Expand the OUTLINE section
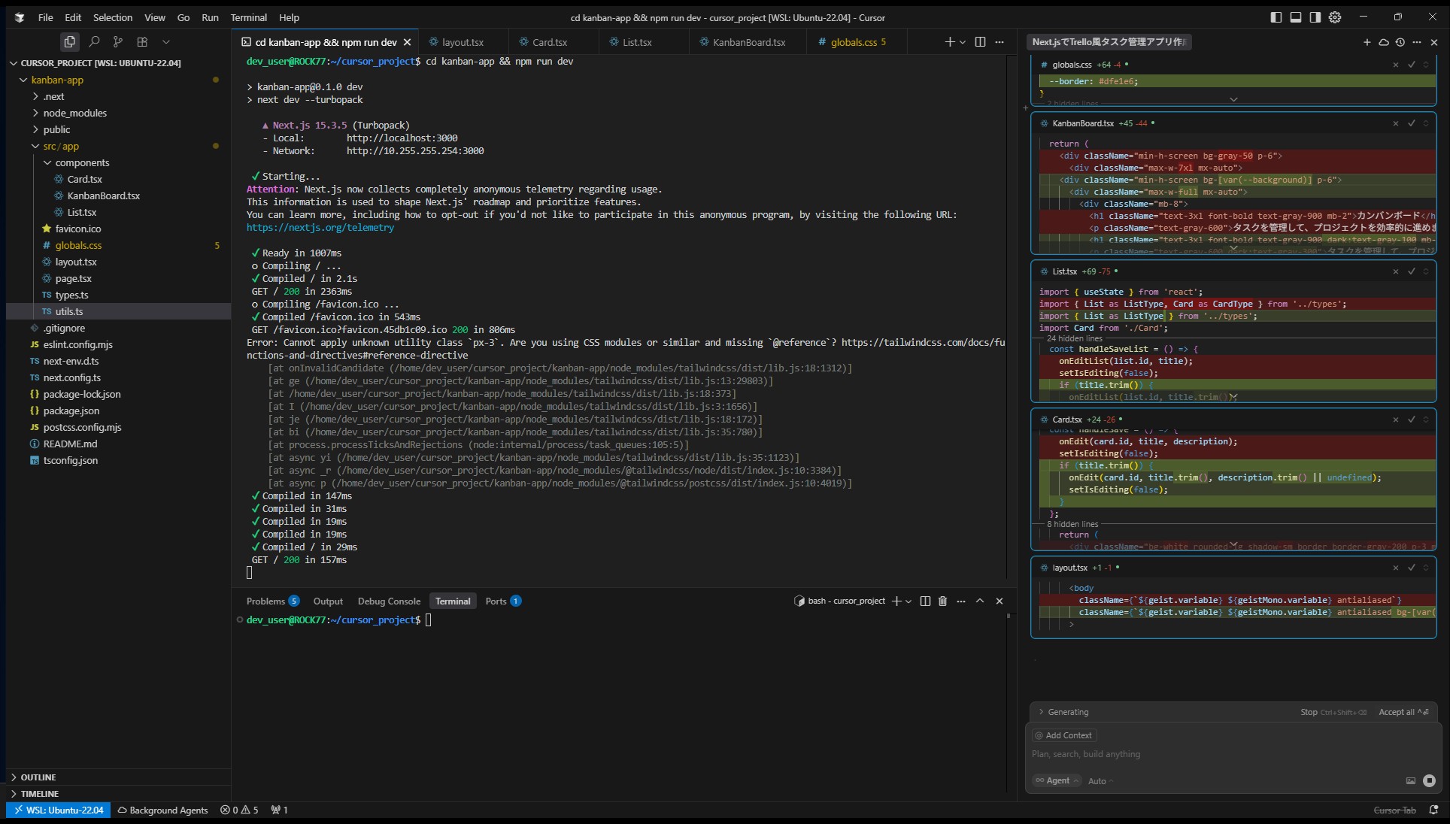1456x824 pixels. click(38, 777)
